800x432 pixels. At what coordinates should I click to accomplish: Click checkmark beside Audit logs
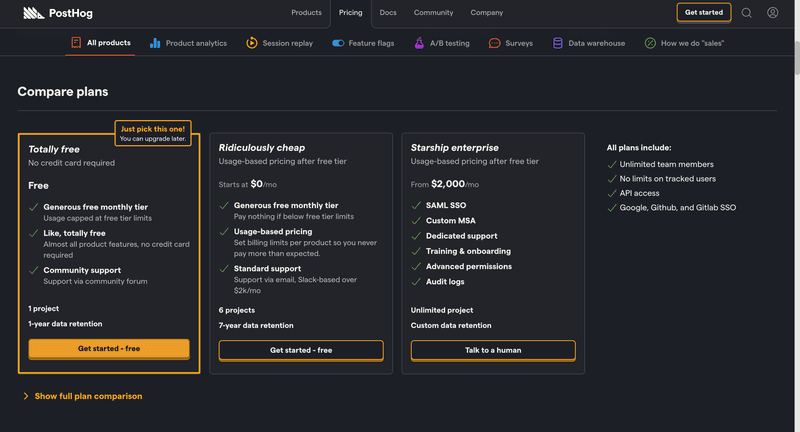coord(416,282)
